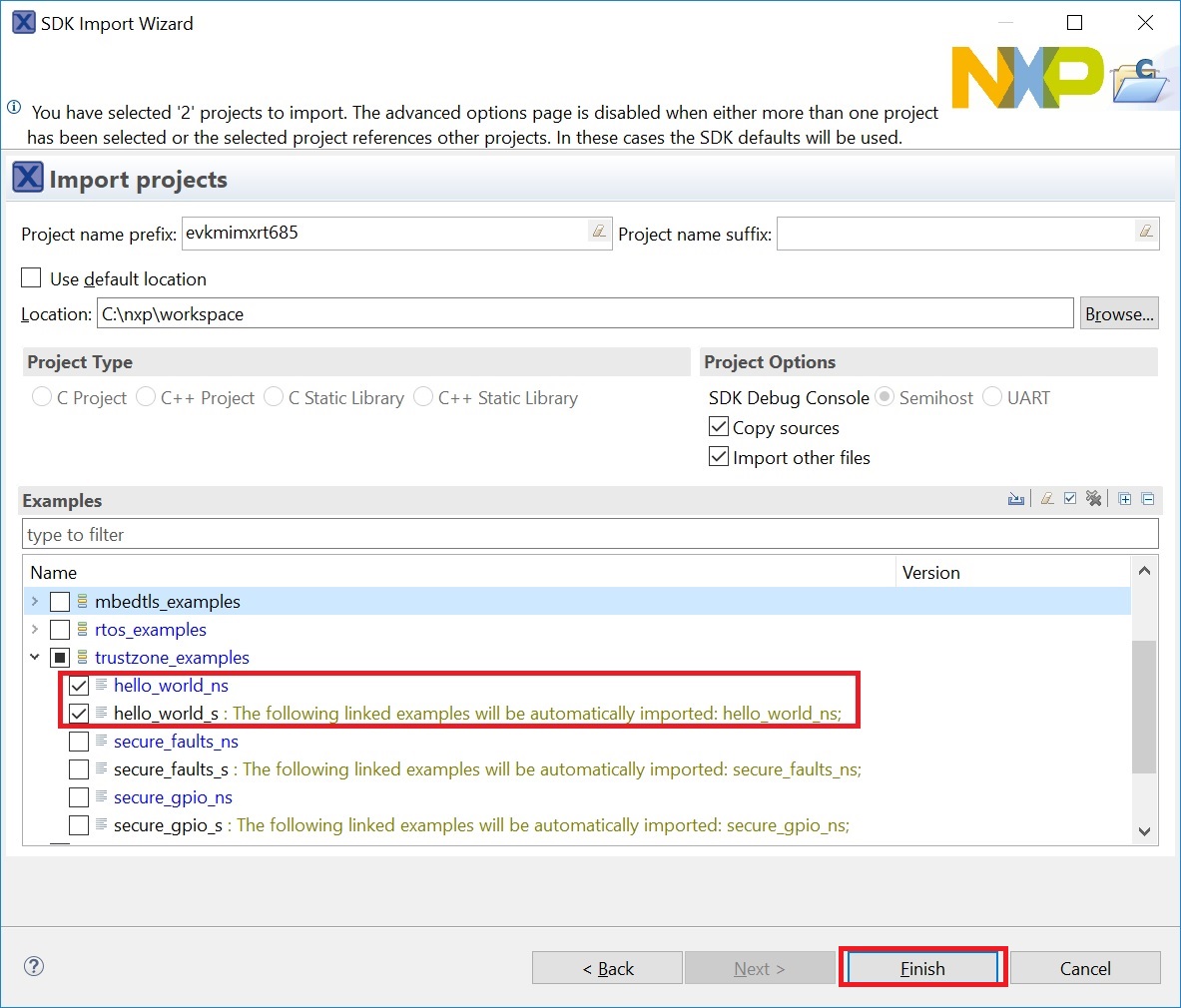This screenshot has height=1008, width=1181.
Task: Click the import from file icon in Examples toolbar
Action: [1016, 499]
